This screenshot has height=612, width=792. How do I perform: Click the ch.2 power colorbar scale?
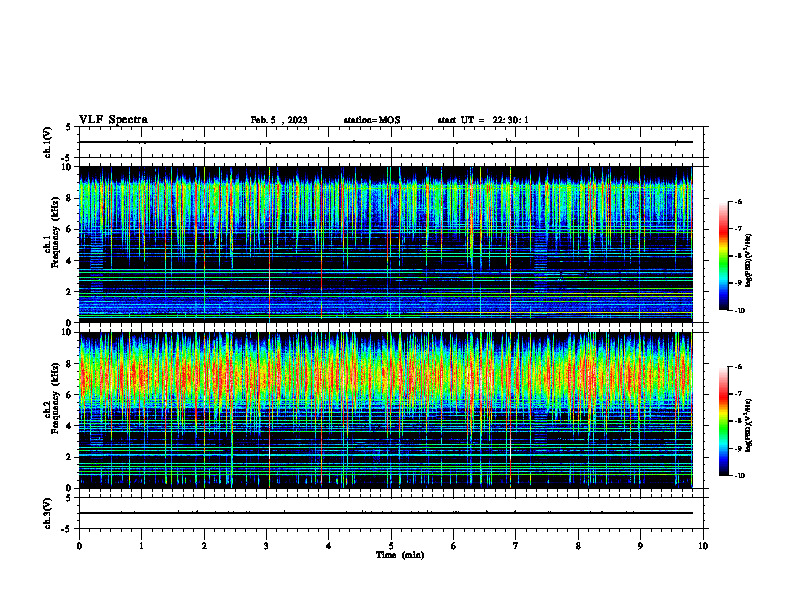click(x=723, y=421)
